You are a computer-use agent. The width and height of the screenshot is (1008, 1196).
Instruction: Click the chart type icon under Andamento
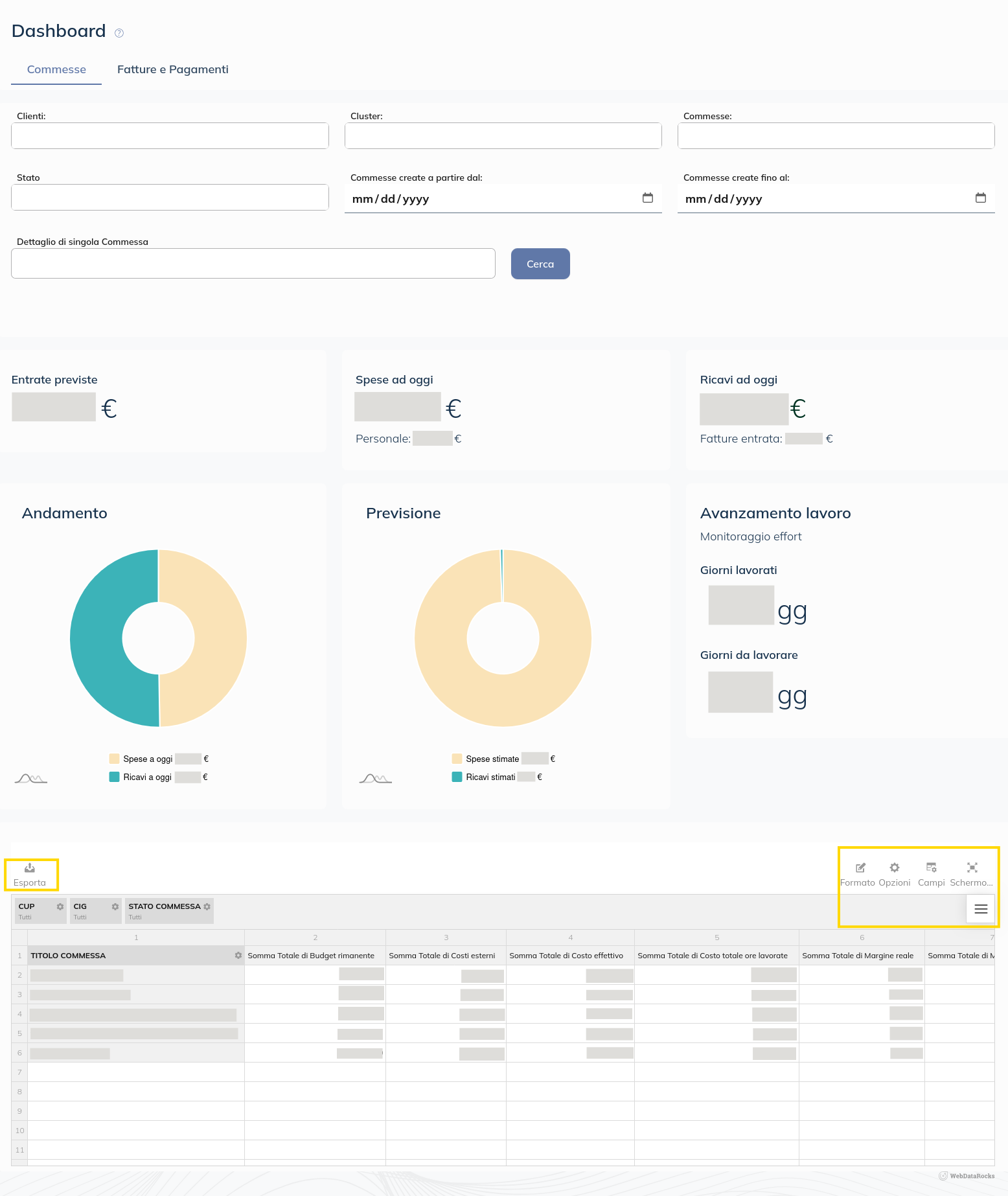pos(30,778)
